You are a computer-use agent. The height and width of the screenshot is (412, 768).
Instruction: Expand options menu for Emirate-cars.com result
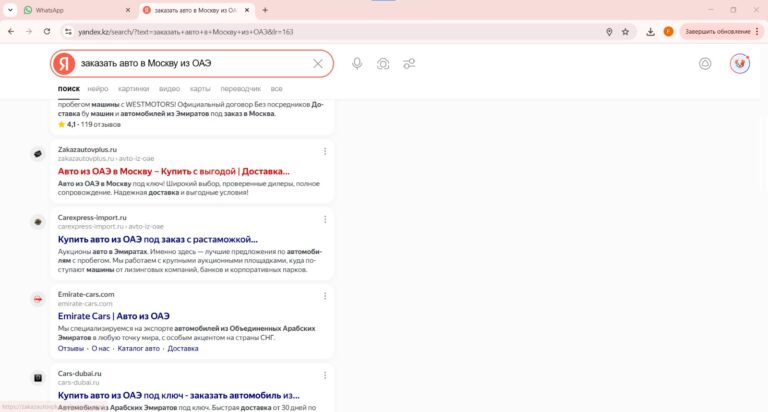(x=325, y=296)
